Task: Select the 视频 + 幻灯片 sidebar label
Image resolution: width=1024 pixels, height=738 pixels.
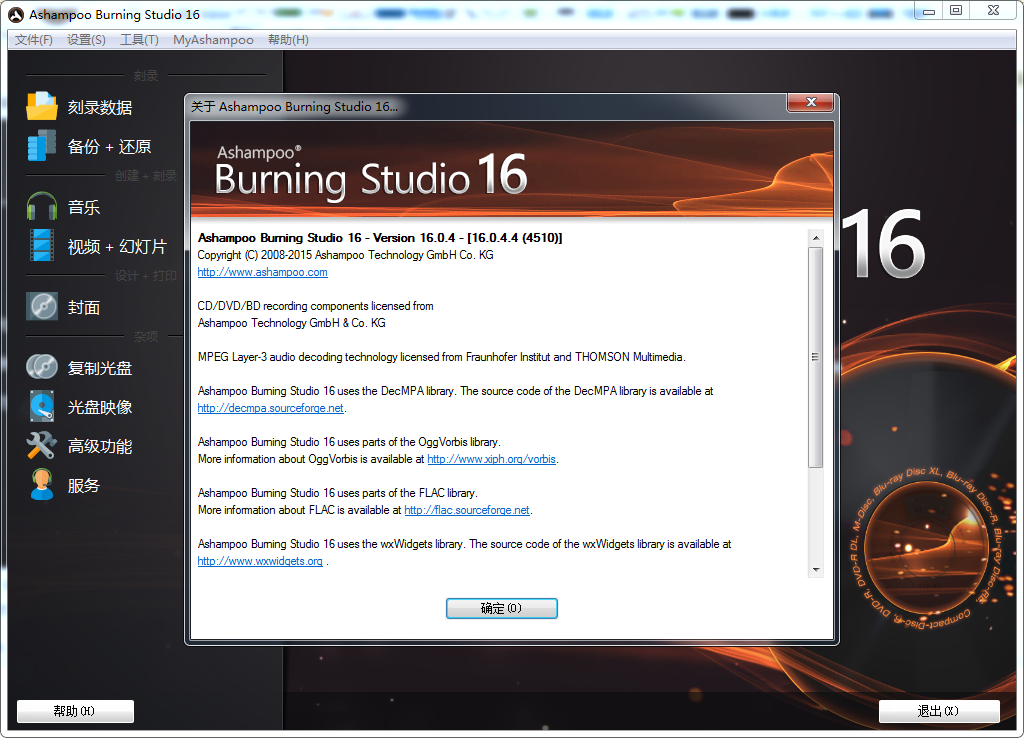Action: click(117, 246)
